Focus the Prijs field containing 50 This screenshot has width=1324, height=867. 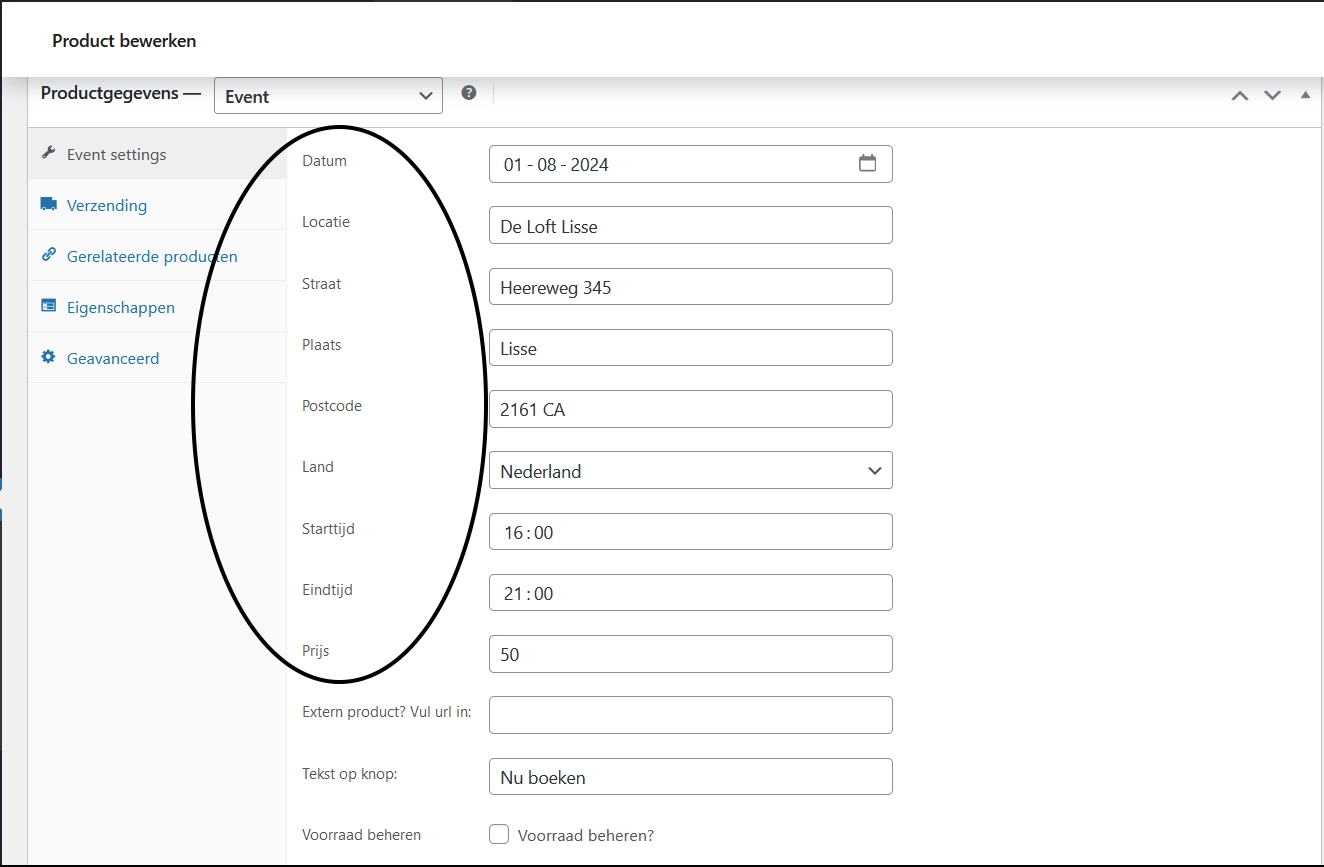pos(690,654)
